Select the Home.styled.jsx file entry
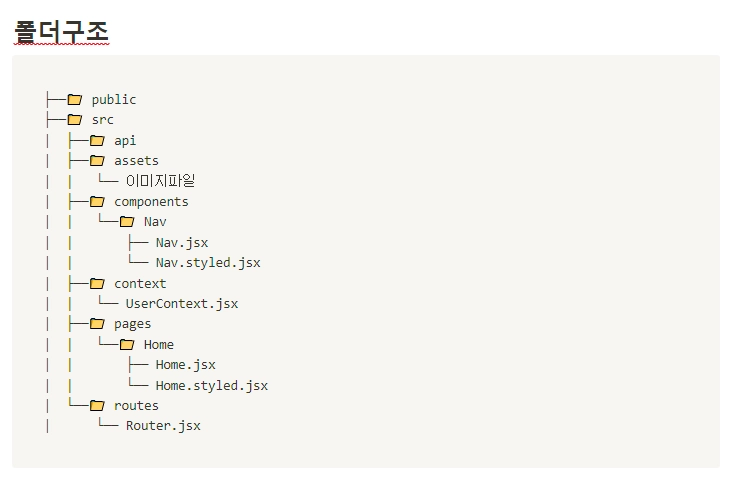The width and height of the screenshot is (737, 480). (211, 385)
